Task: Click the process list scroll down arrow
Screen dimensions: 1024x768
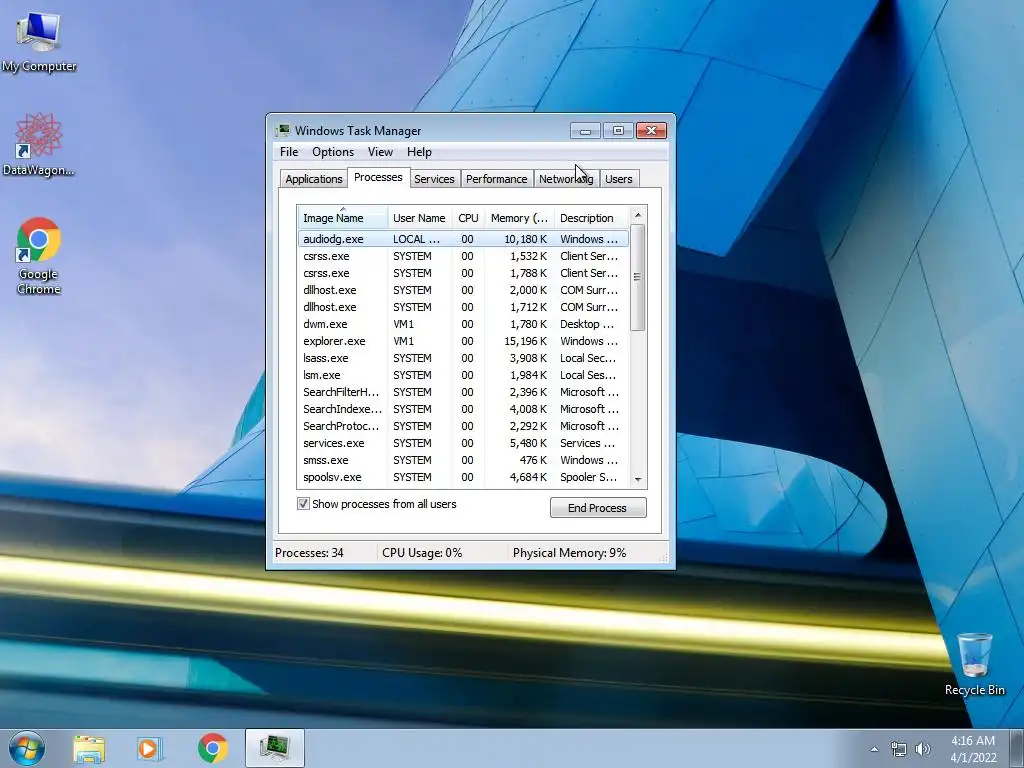Action: coord(638,479)
